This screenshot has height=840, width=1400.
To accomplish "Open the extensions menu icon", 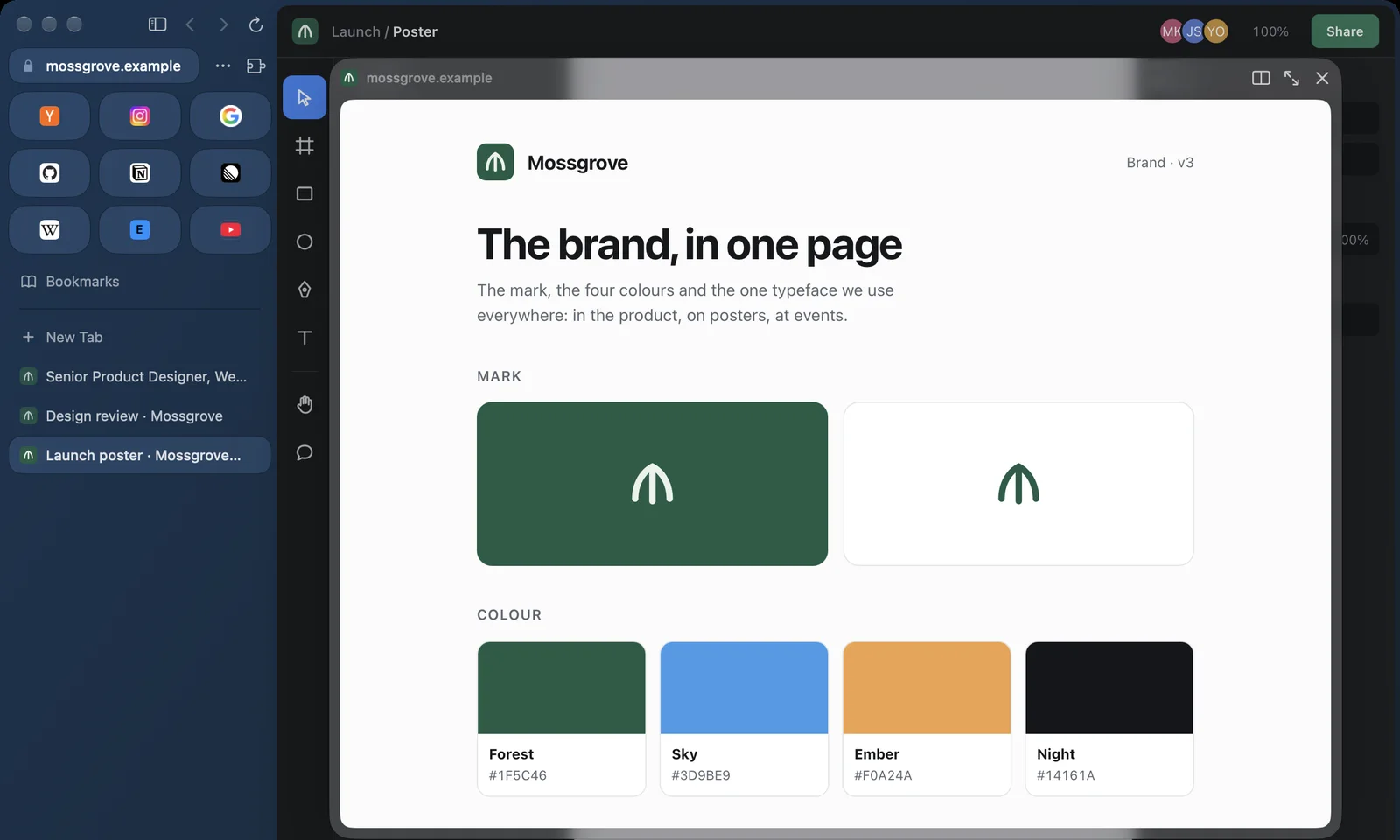I will 255,66.
